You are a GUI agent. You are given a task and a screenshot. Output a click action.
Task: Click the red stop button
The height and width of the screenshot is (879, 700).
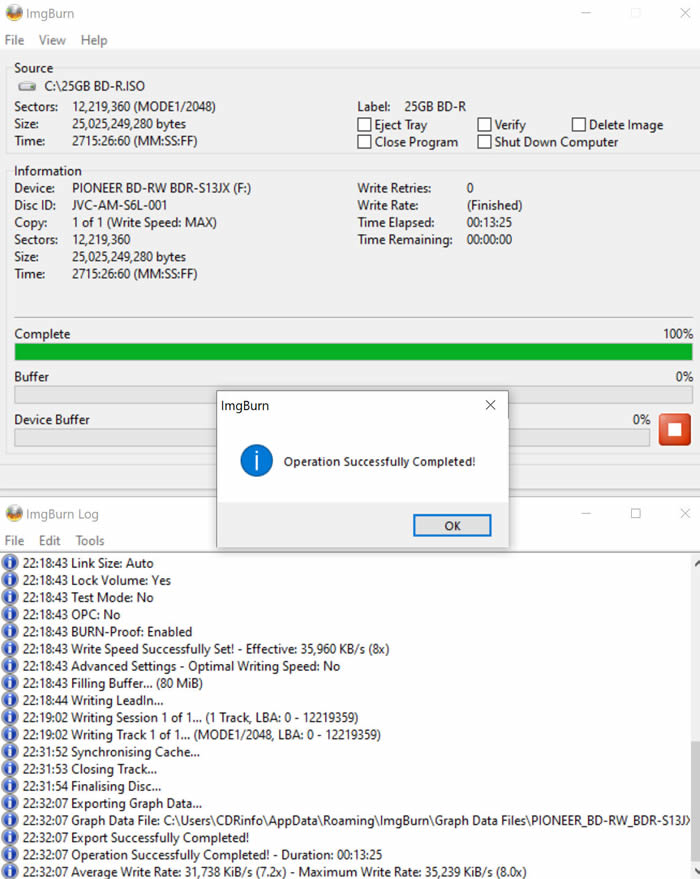675,429
